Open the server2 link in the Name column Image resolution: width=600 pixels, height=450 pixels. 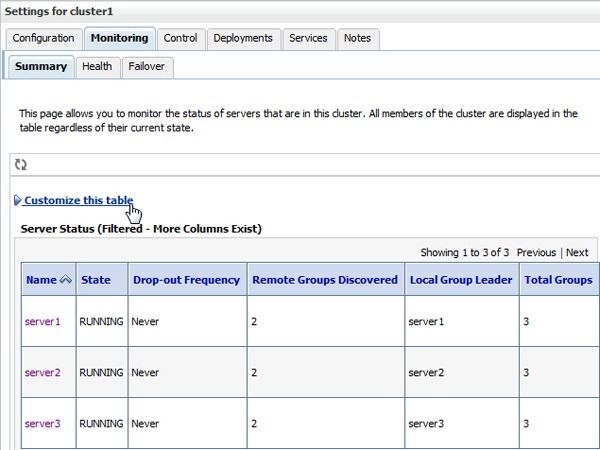tap(42, 372)
